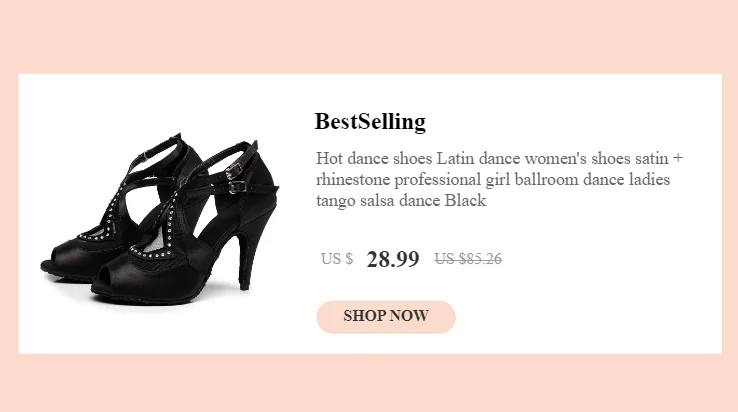738x412 pixels.
Task: Click the silver ankle strap buckle
Action: [x=236, y=185]
